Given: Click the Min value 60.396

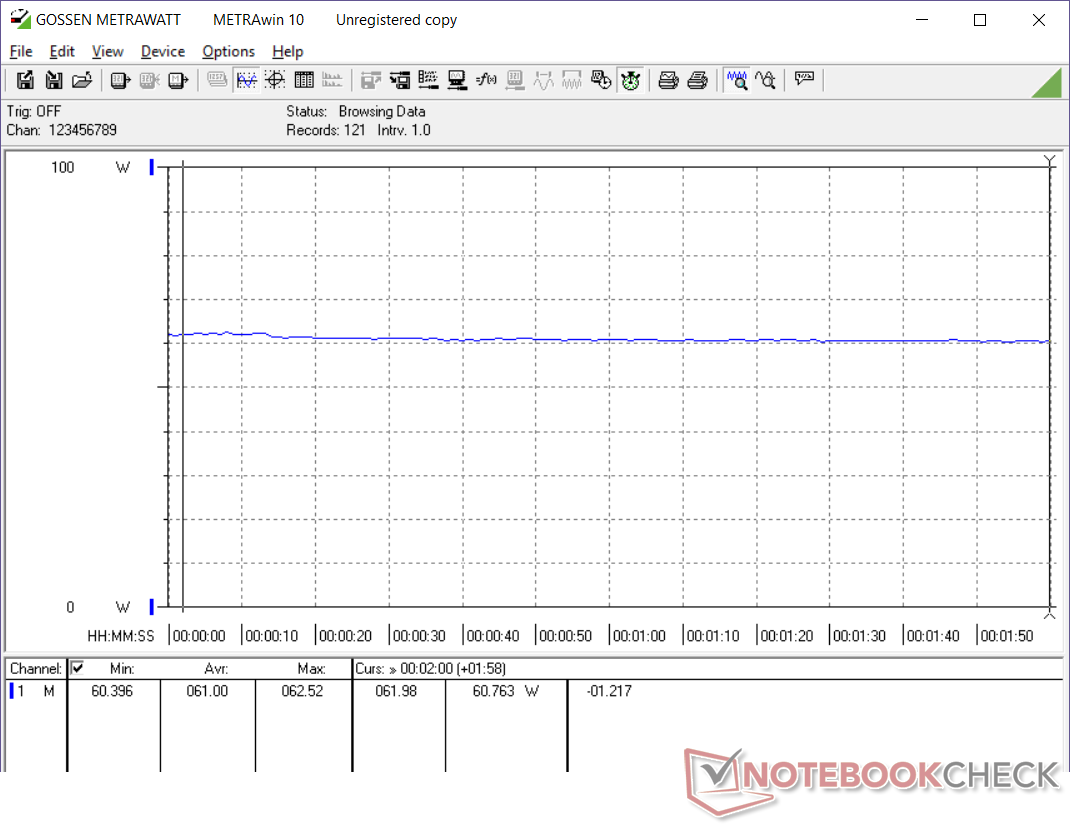Looking at the screenshot, I should pyautogui.click(x=112, y=691).
